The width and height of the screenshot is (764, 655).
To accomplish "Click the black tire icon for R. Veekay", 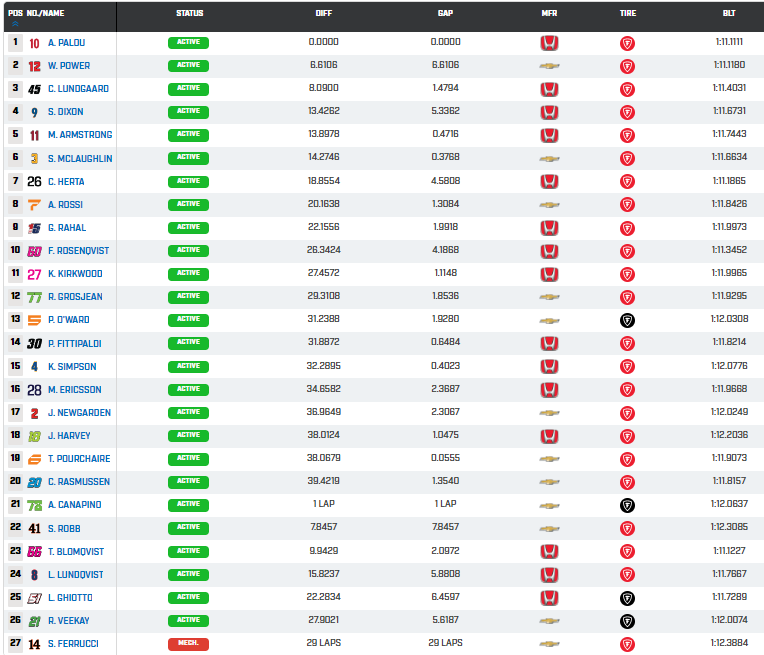I will click(627, 620).
